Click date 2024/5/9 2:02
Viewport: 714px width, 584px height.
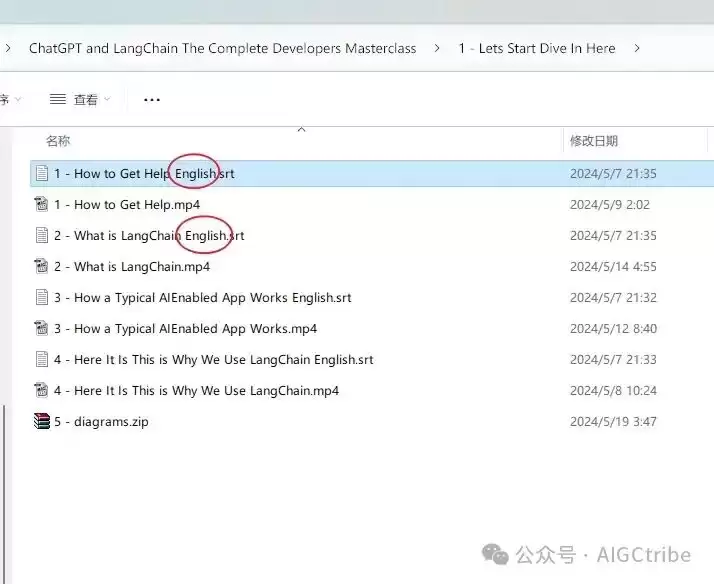[610, 204]
